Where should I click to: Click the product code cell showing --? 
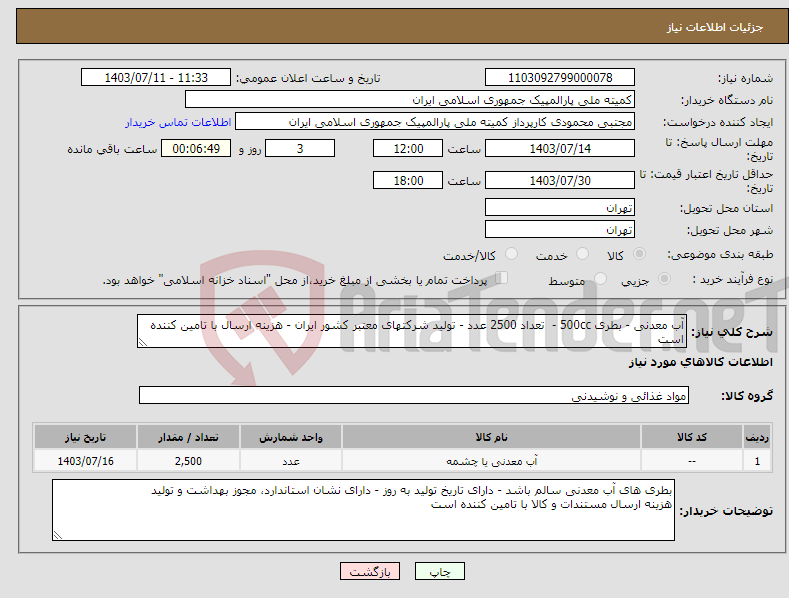click(x=692, y=461)
